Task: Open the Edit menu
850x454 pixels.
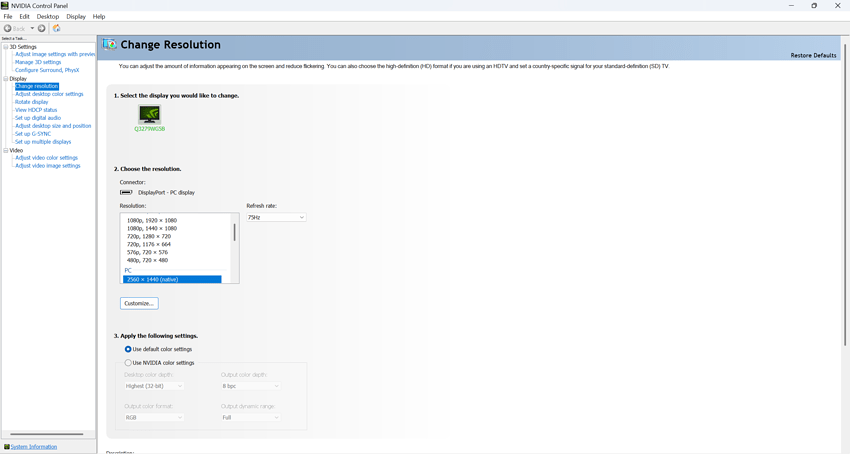Action: (24, 17)
